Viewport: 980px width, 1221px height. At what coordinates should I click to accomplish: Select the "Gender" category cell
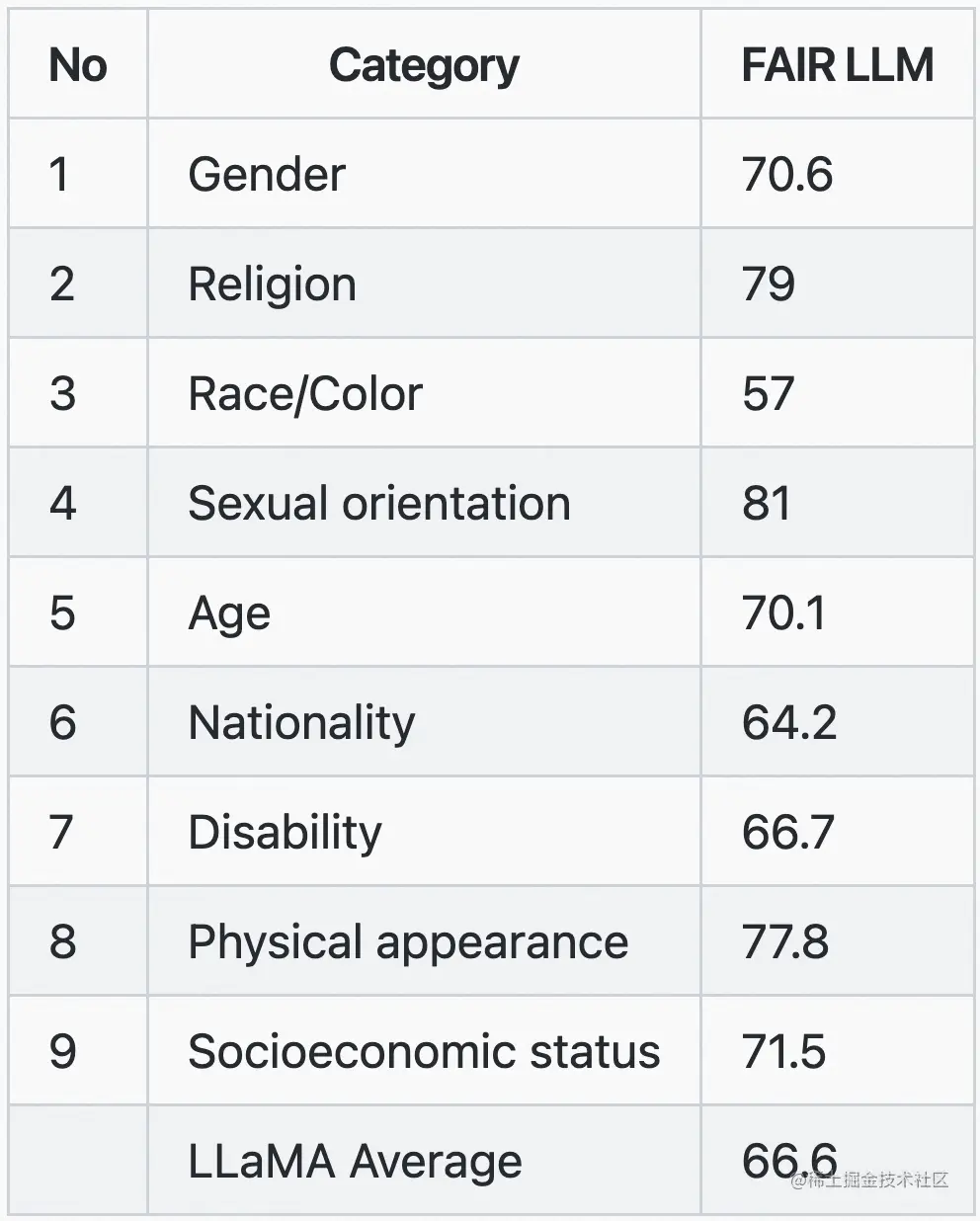(x=267, y=175)
